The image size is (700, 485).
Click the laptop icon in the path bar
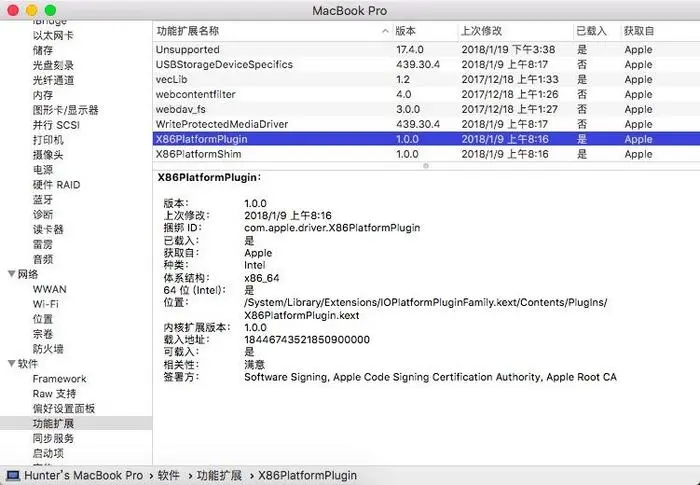point(12,476)
